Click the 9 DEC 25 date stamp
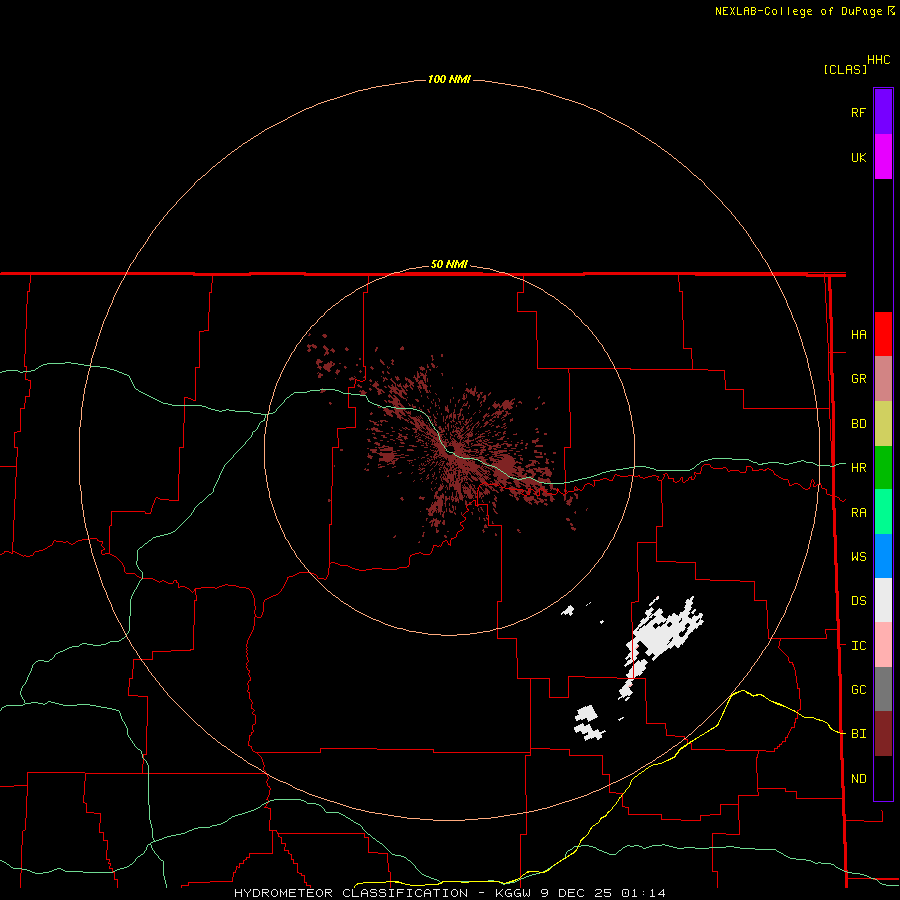This screenshot has height=900, width=900. coord(576,893)
